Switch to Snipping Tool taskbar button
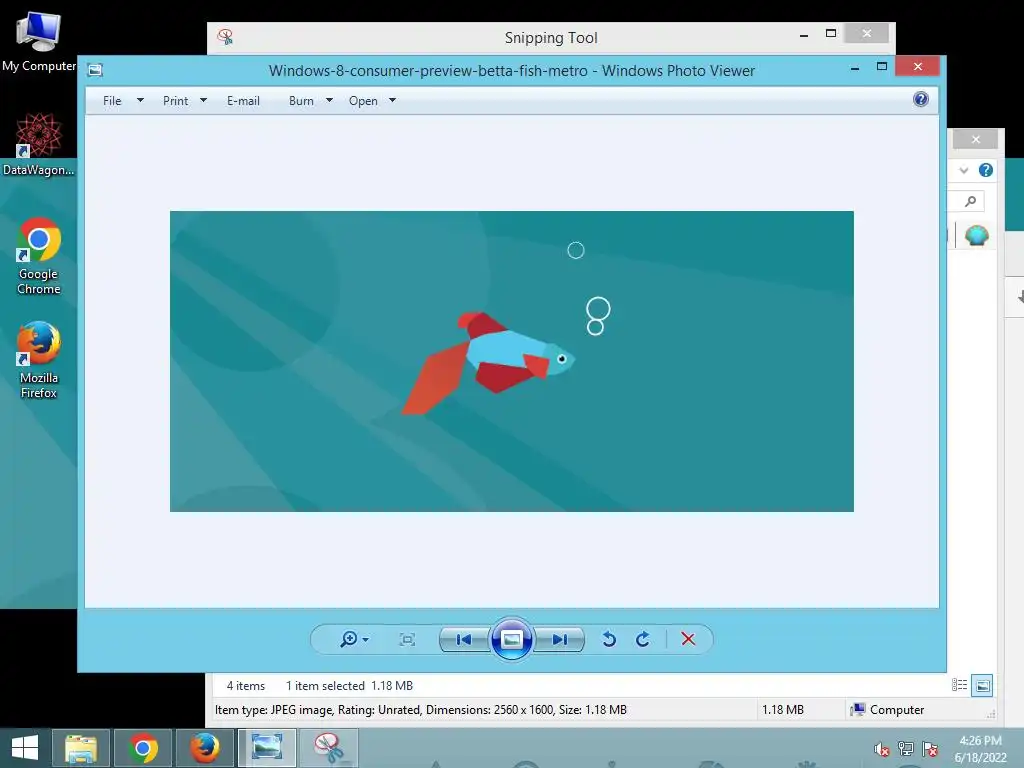1024x768 pixels. point(329,748)
